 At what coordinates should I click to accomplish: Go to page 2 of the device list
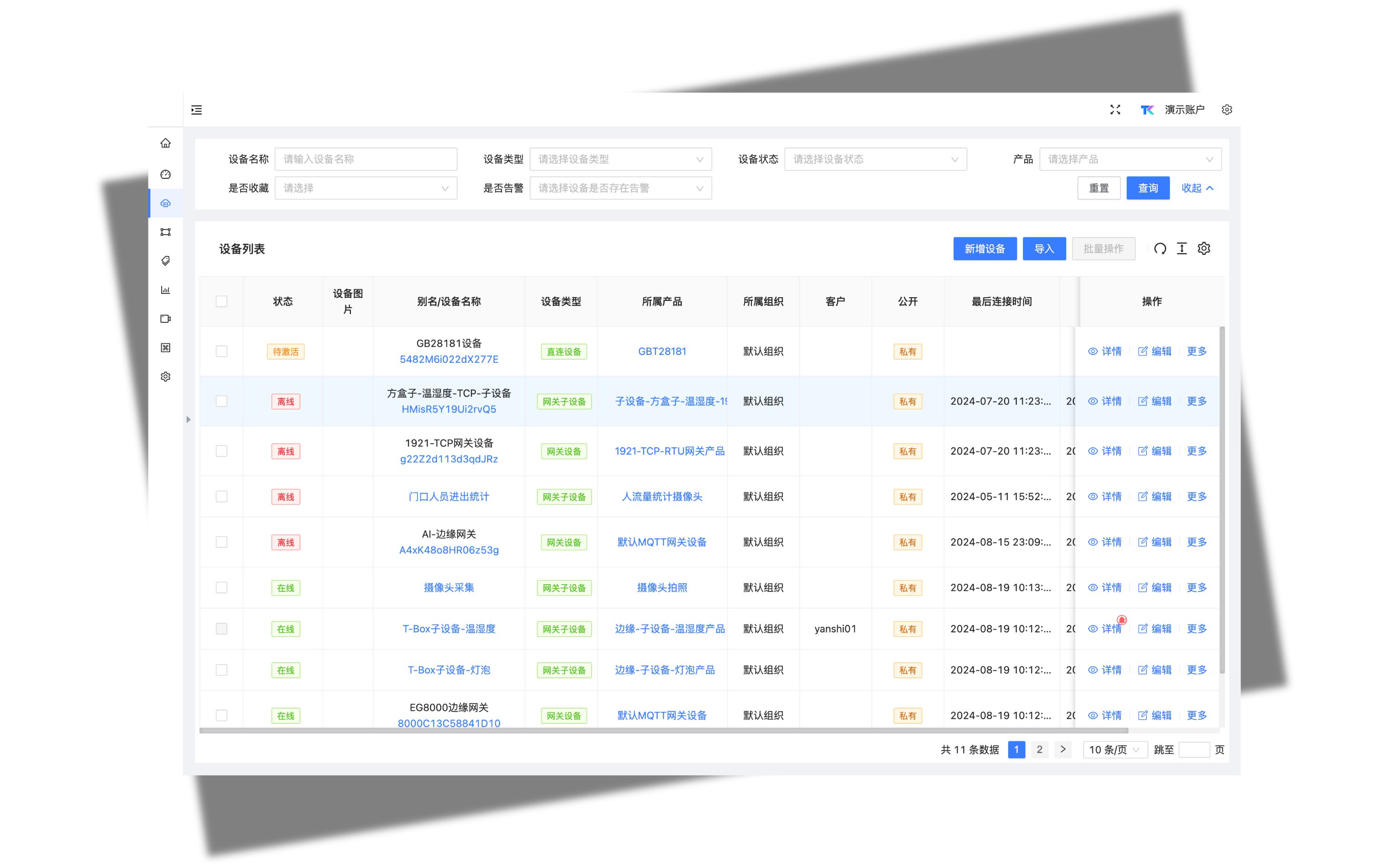[x=1039, y=750]
